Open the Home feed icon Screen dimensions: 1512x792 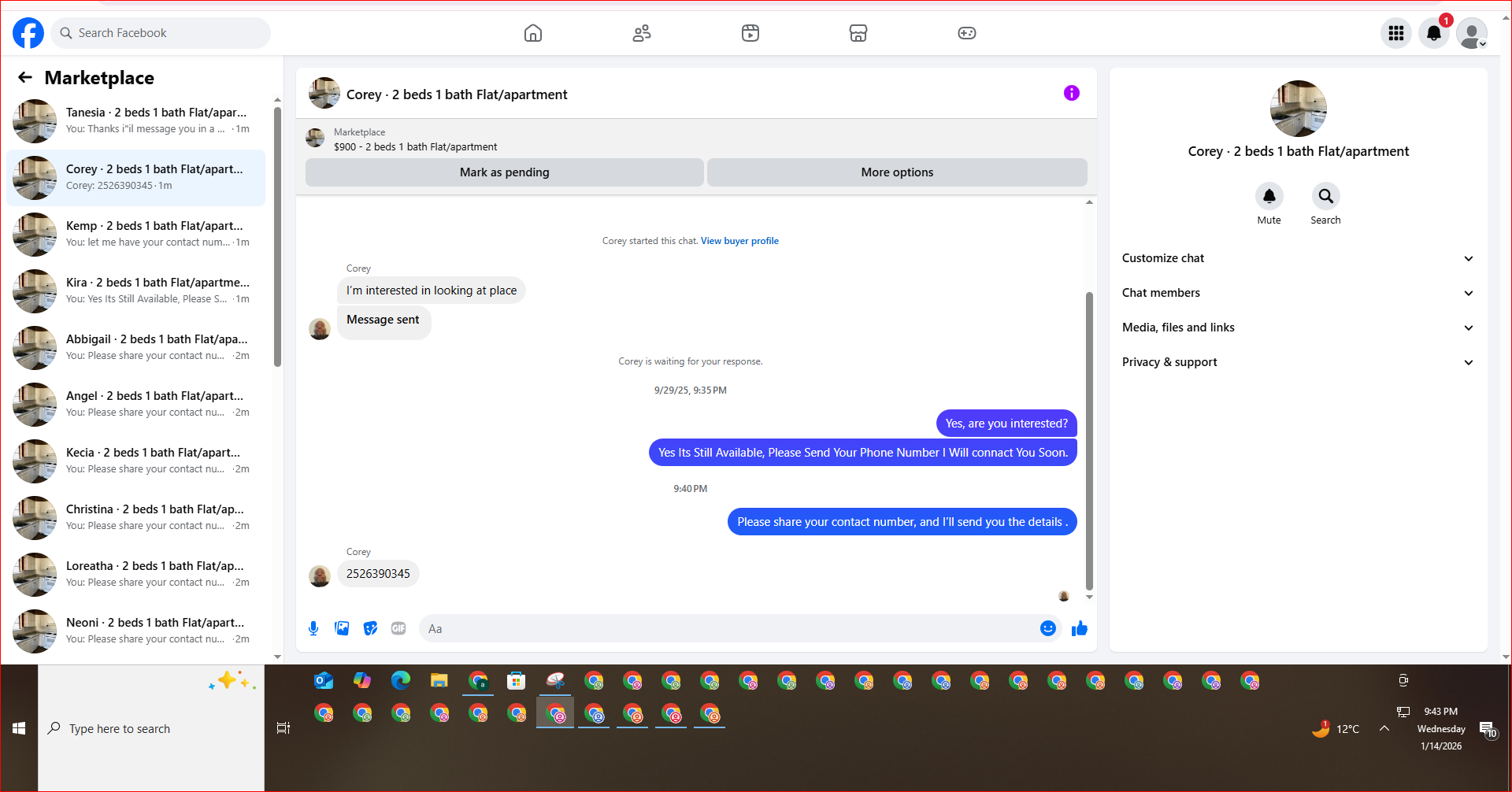[533, 33]
